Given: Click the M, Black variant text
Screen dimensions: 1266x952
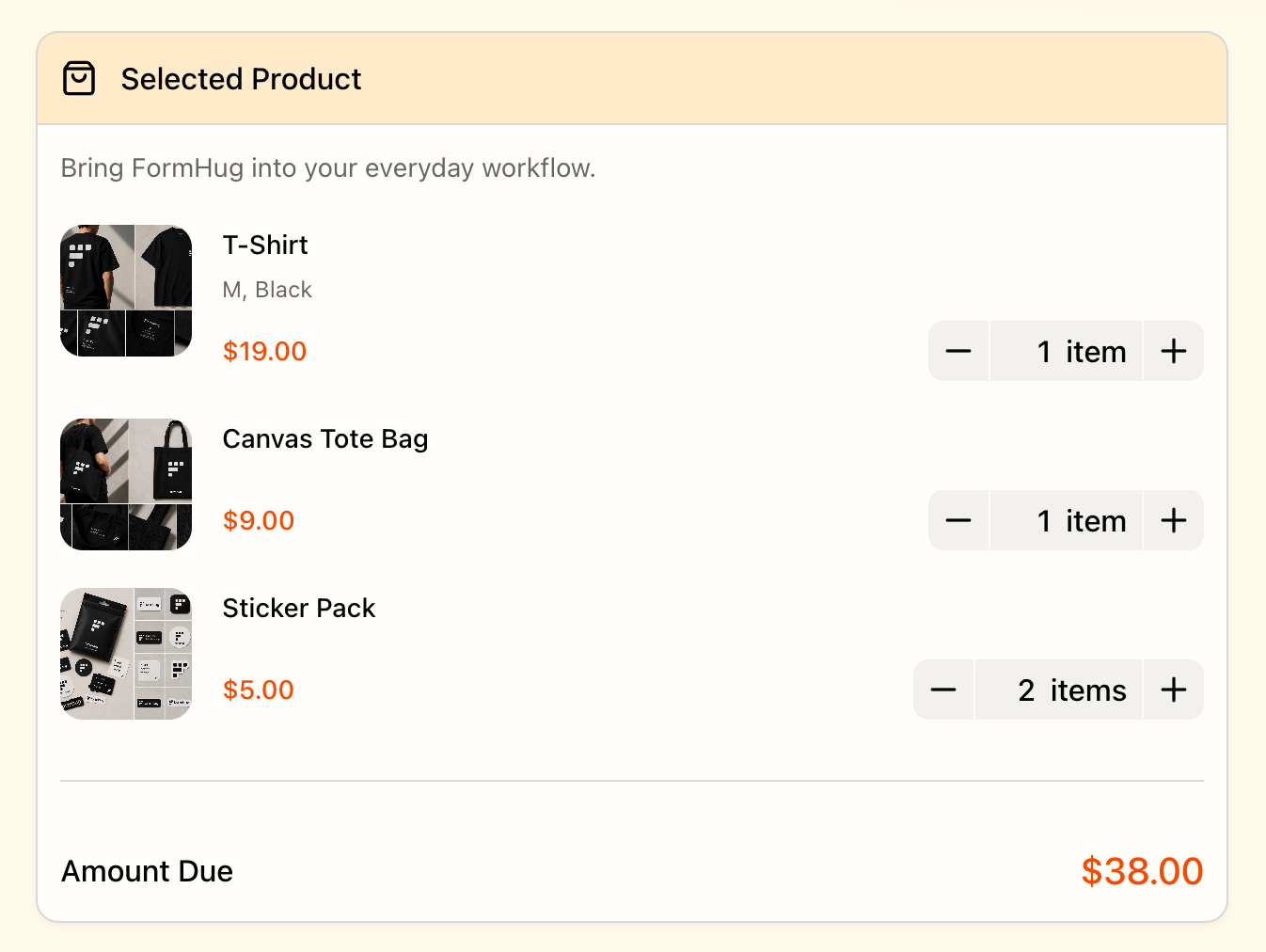Looking at the screenshot, I should [x=267, y=290].
